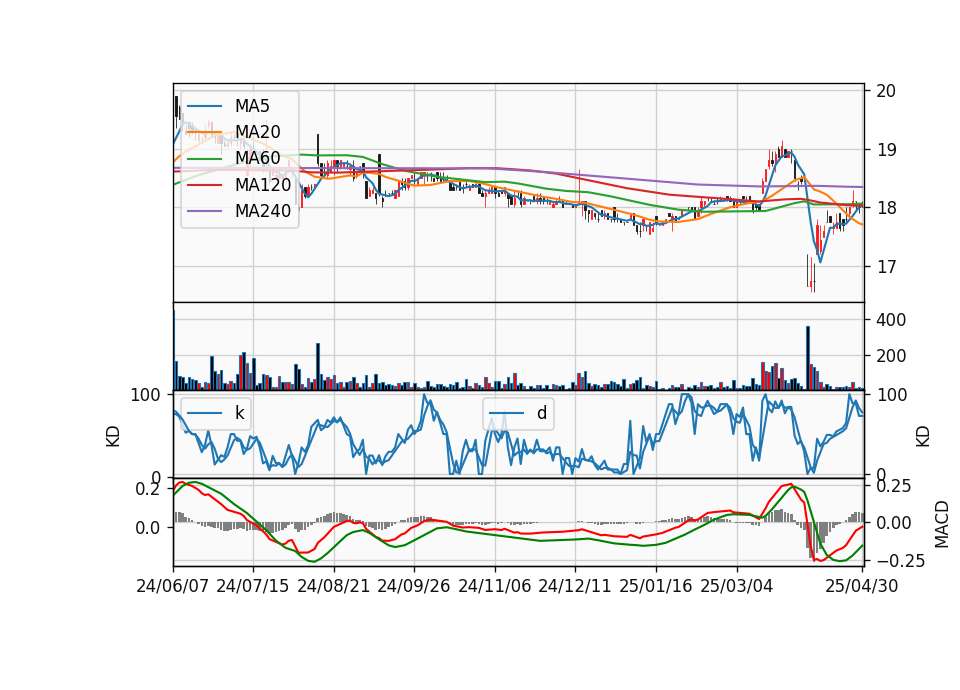Click the 25/01/16 date axis label

click(x=656, y=586)
